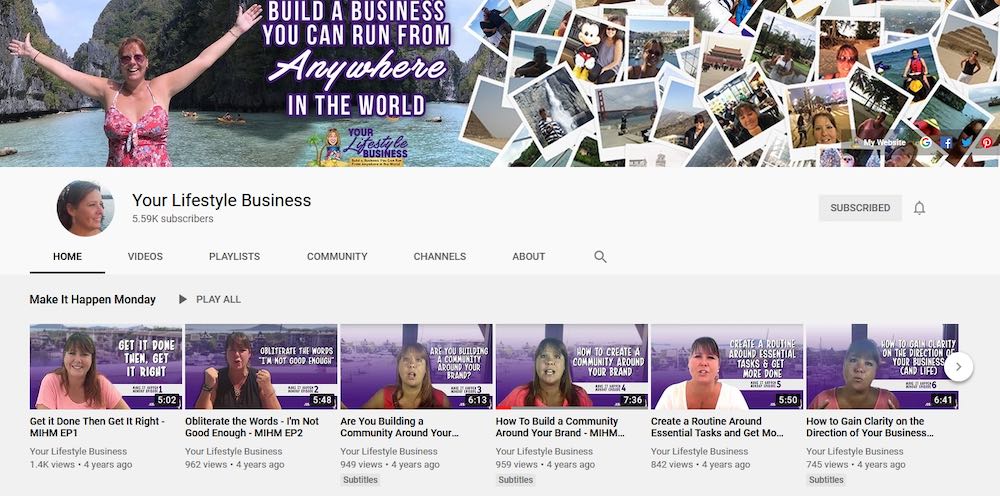The height and width of the screenshot is (496, 1000).
Task: Click '842 views • 4 years ago' text
Action: [x=701, y=465]
